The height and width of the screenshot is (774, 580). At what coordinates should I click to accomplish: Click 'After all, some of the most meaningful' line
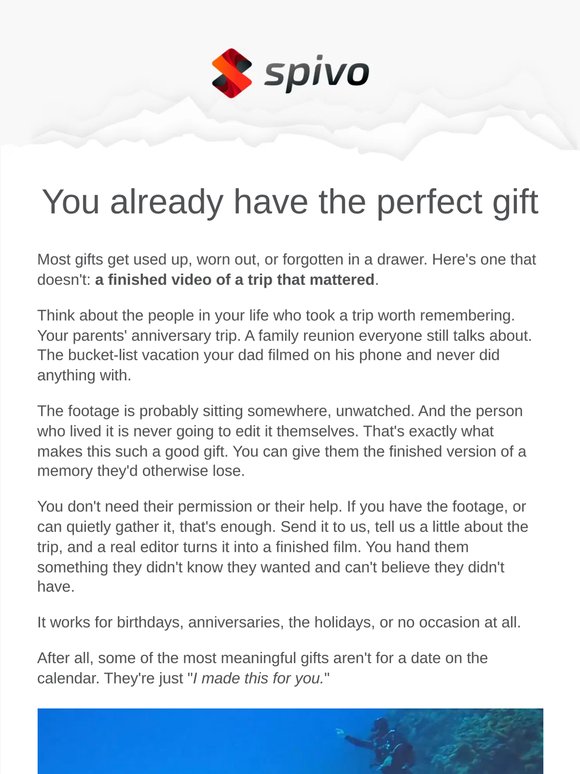(x=263, y=658)
